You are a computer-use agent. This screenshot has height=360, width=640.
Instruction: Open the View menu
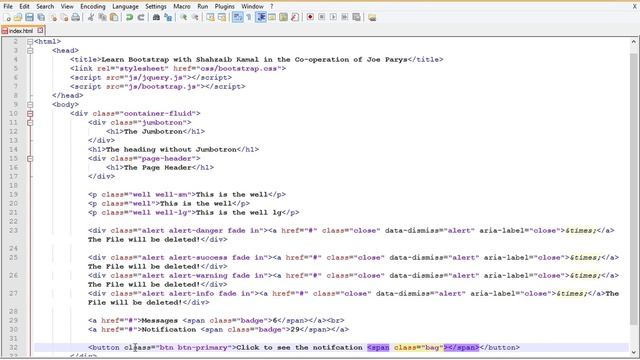click(67, 7)
